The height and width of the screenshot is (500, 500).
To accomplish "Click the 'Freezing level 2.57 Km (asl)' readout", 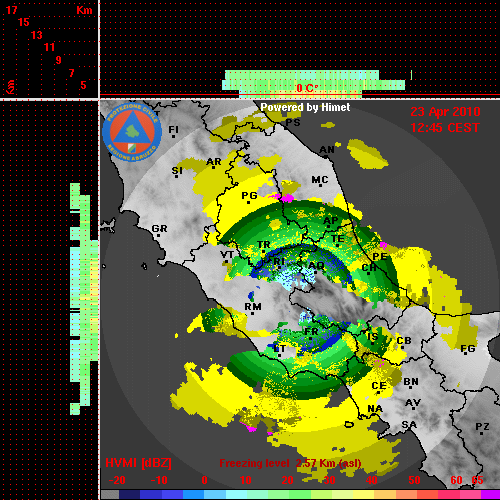I will pyautogui.click(x=290, y=463).
